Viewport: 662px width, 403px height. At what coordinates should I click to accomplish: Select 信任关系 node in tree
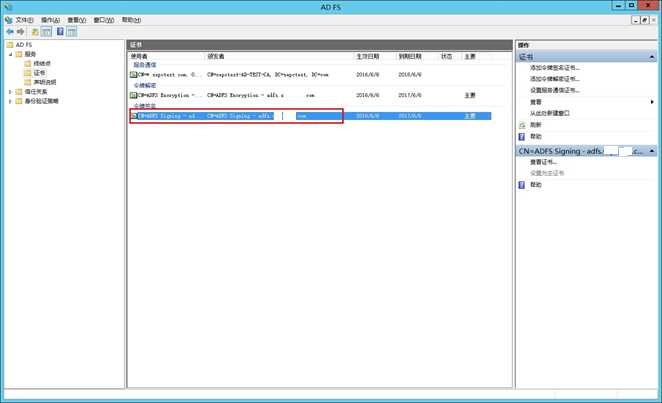pyautogui.click(x=36, y=92)
